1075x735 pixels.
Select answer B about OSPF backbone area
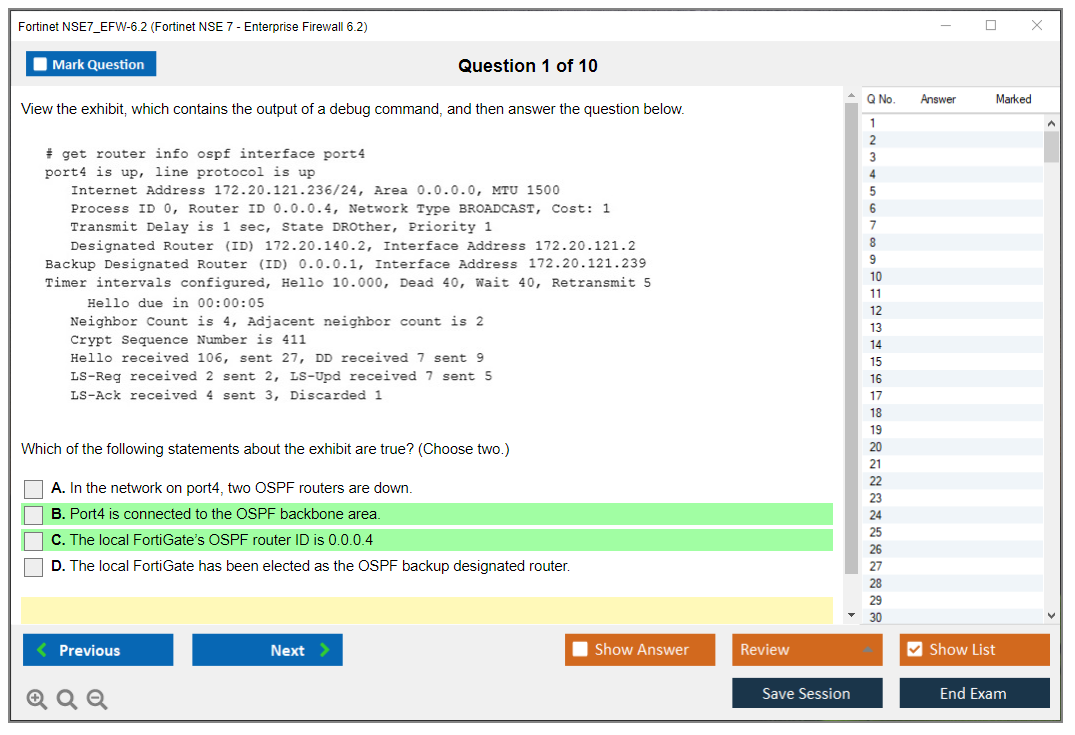tap(34, 515)
